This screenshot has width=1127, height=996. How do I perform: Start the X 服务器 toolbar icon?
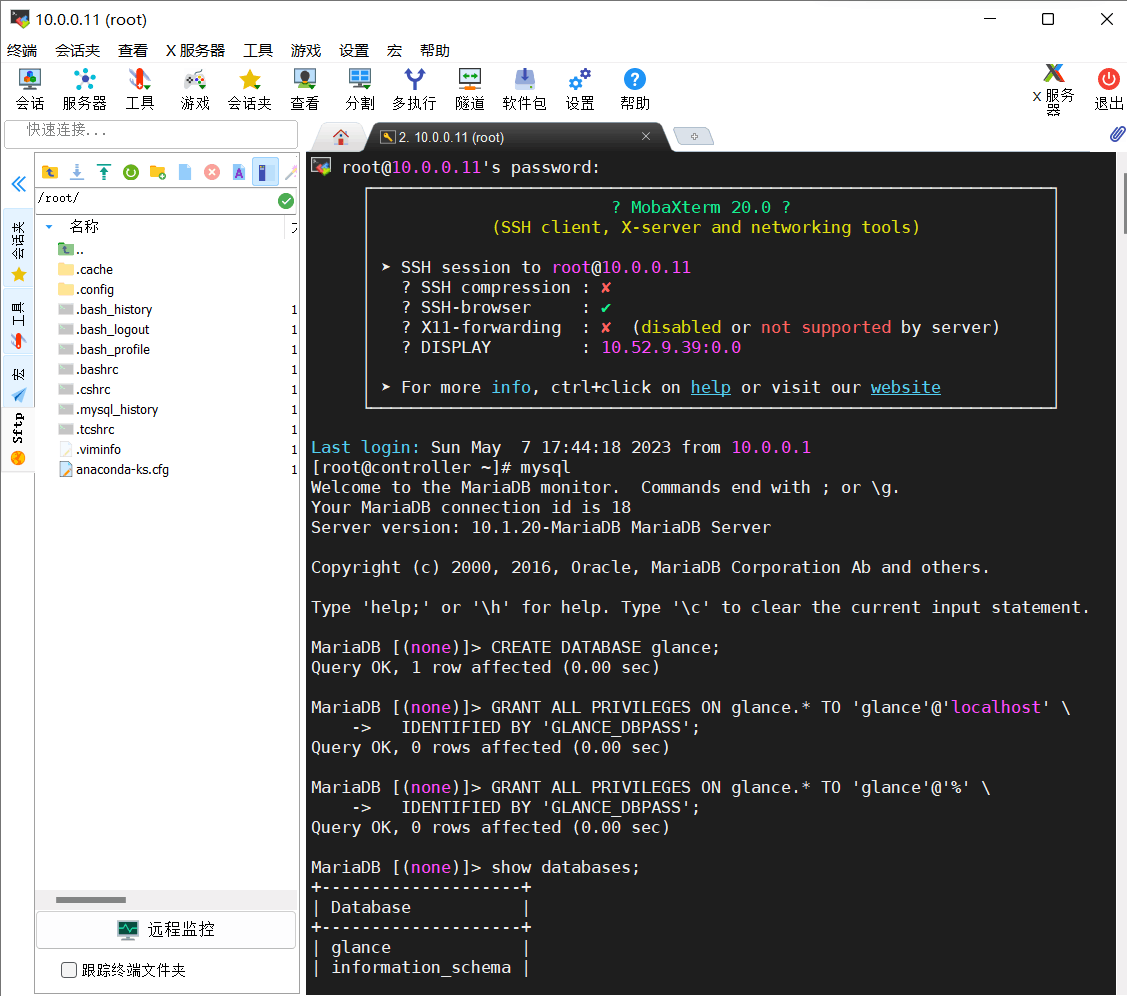(1053, 89)
